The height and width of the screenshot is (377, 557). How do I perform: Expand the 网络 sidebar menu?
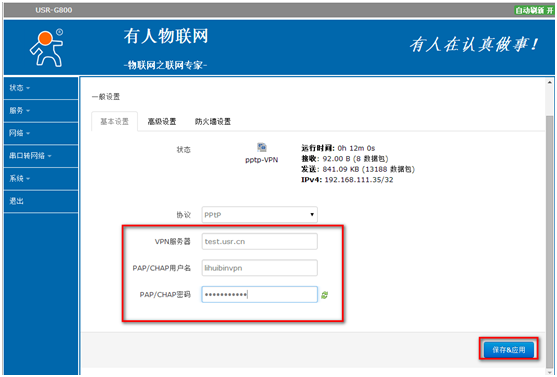(x=41, y=133)
